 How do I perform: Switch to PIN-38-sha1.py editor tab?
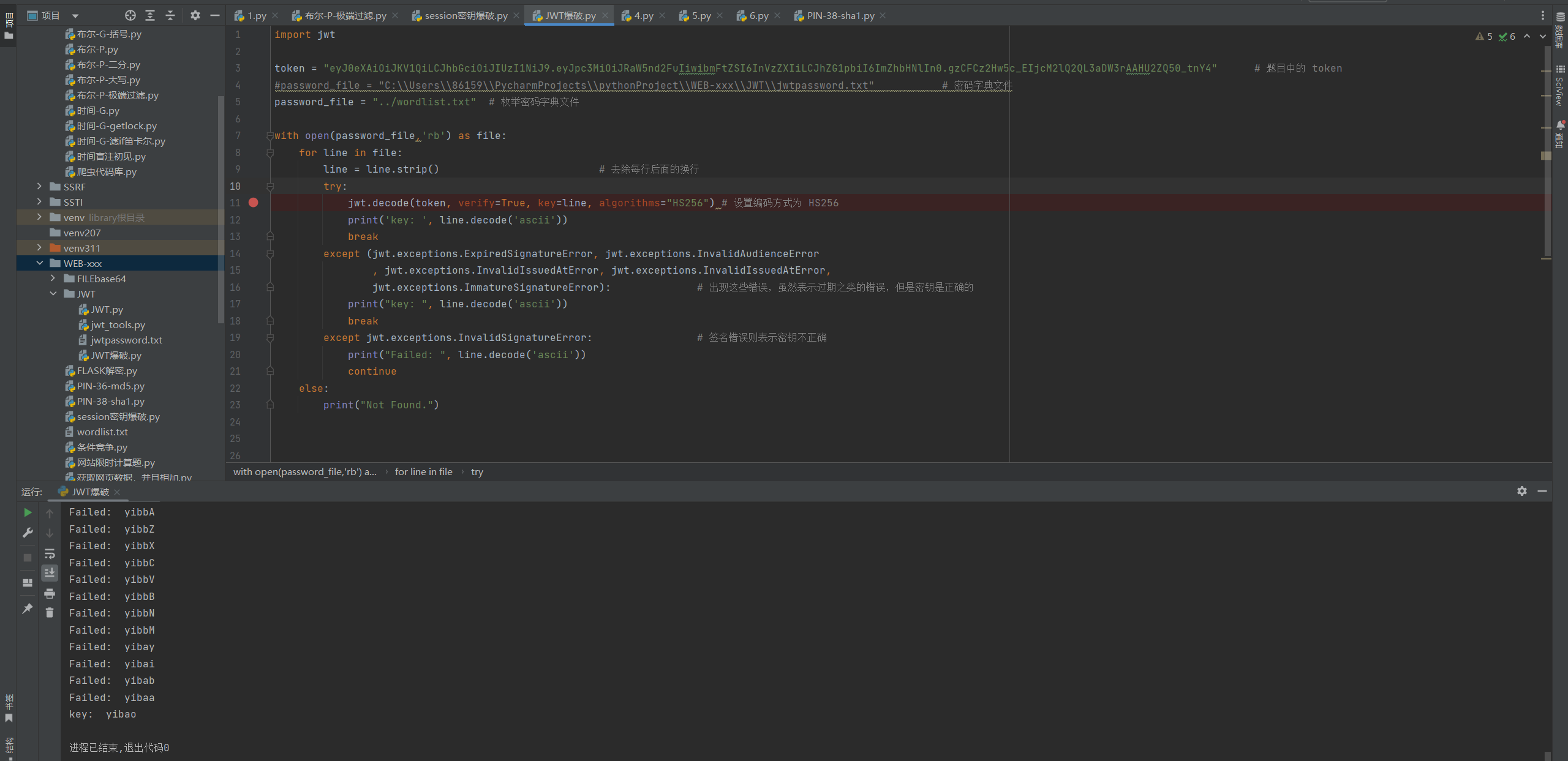[x=840, y=16]
